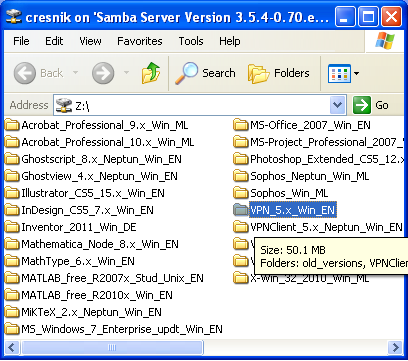408x361 pixels.
Task: Select Ghostscript_8.x_Neptun_Win_EN folder icon
Action: [12, 159]
